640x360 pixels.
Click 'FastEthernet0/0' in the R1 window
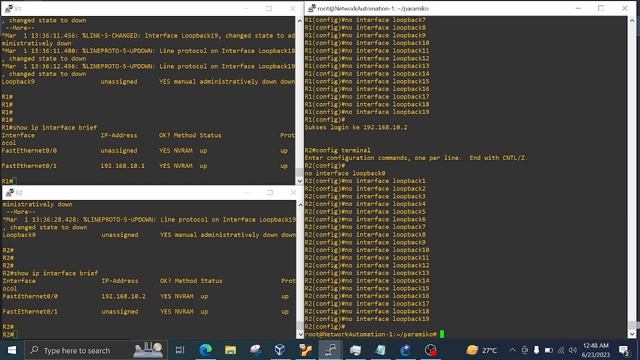(x=29, y=151)
